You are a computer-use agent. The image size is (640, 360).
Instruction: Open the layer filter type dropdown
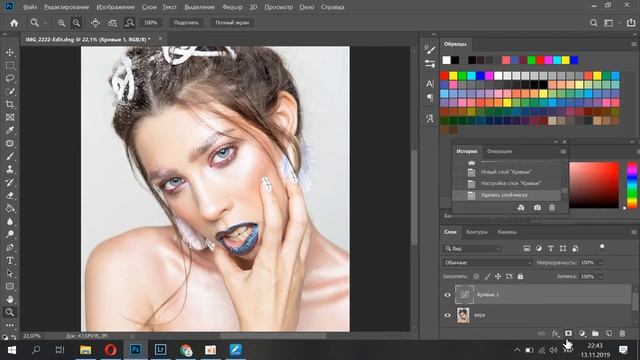pos(472,248)
